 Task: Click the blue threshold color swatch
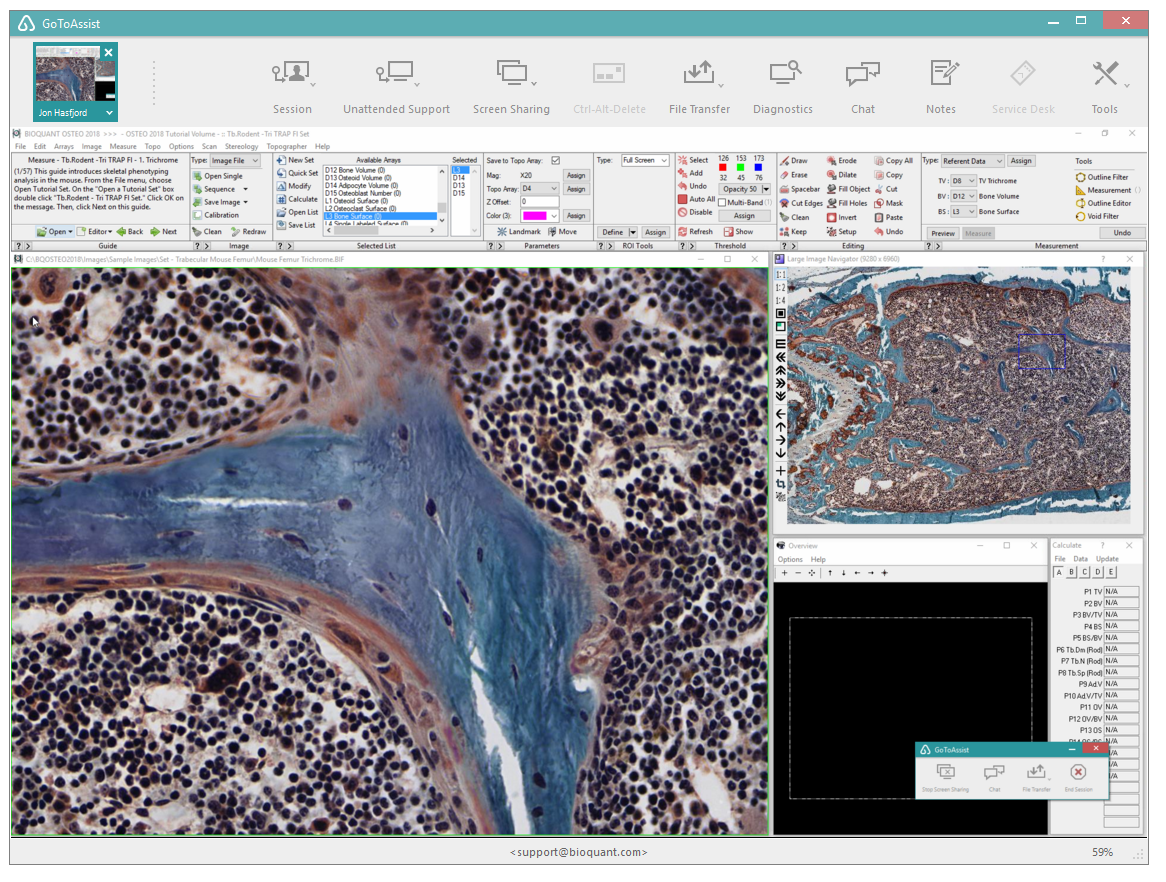pyautogui.click(x=758, y=168)
